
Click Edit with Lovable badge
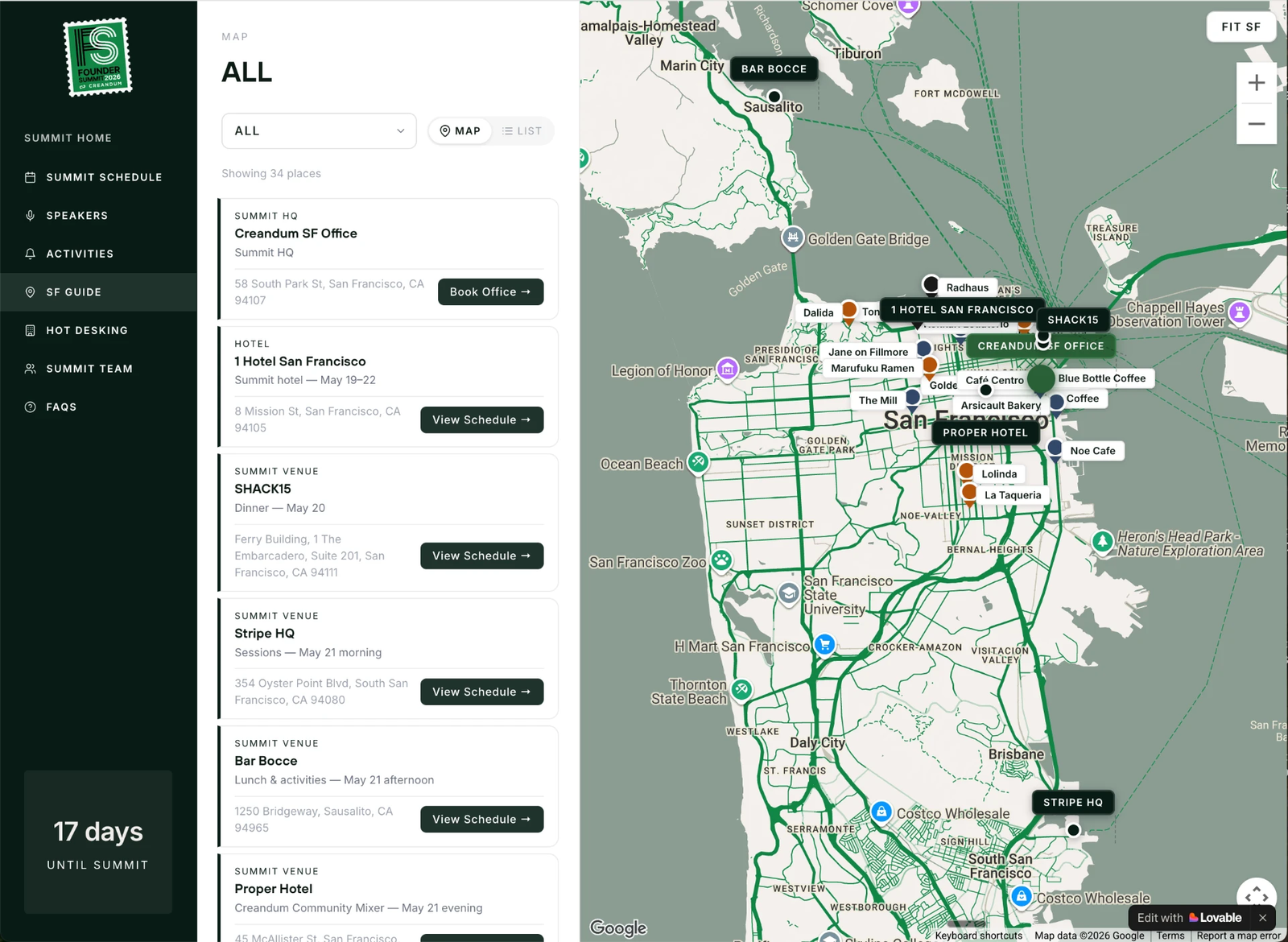pos(1189,918)
